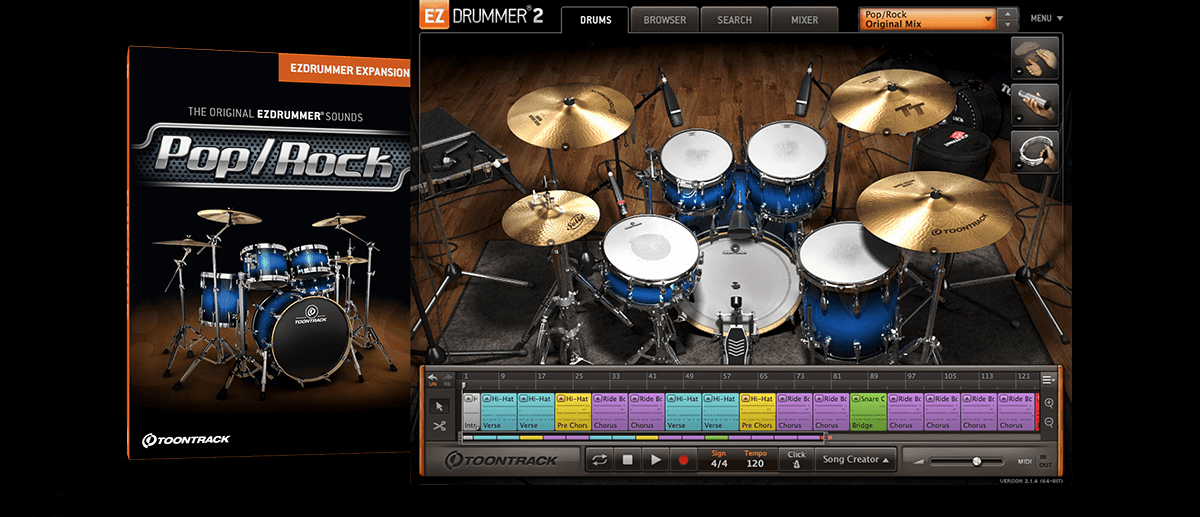1200x517 pixels.
Task: Step to previous preset with up arrow
Action: pyautogui.click(x=1008, y=14)
